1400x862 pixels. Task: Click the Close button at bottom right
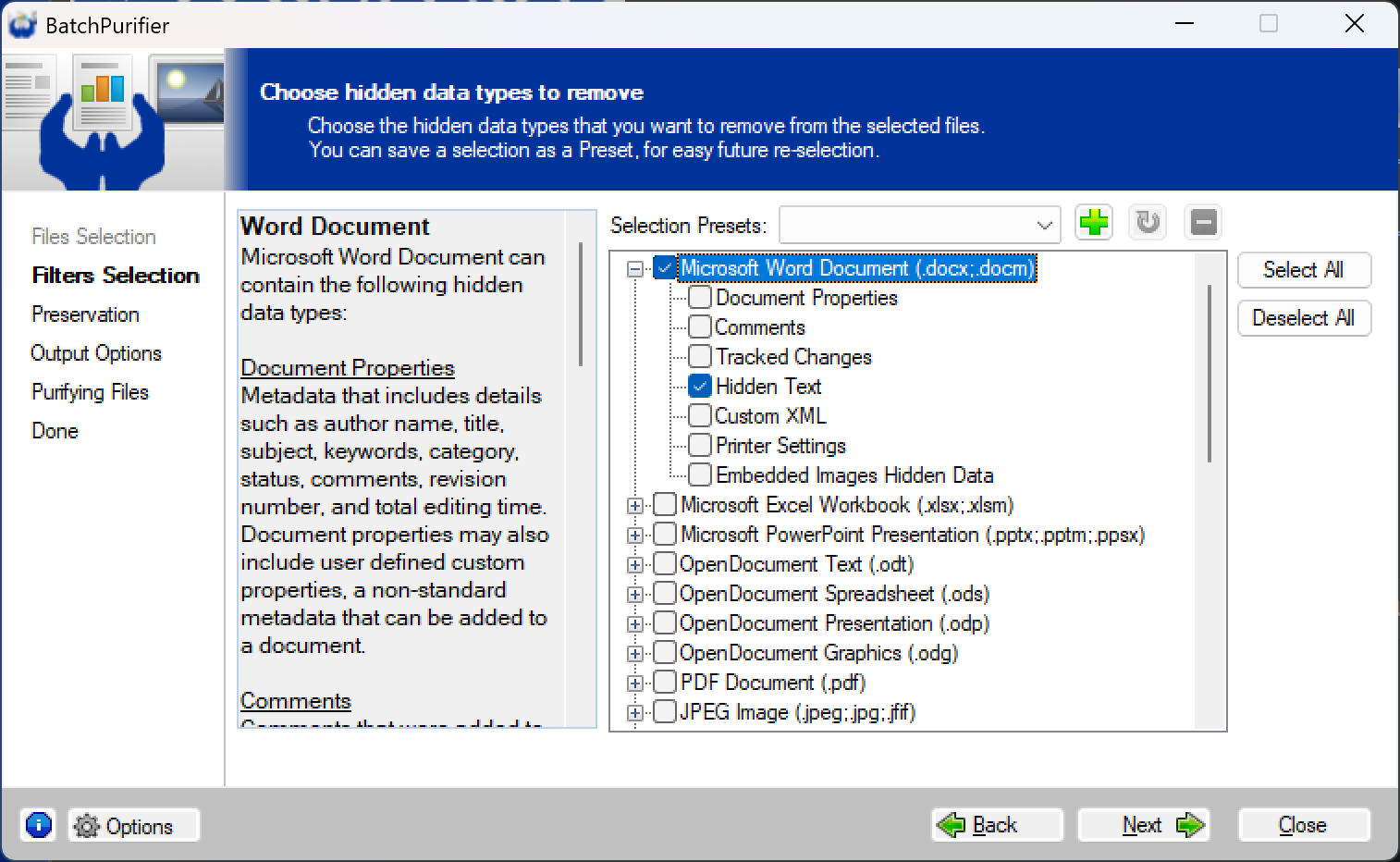(x=1304, y=825)
